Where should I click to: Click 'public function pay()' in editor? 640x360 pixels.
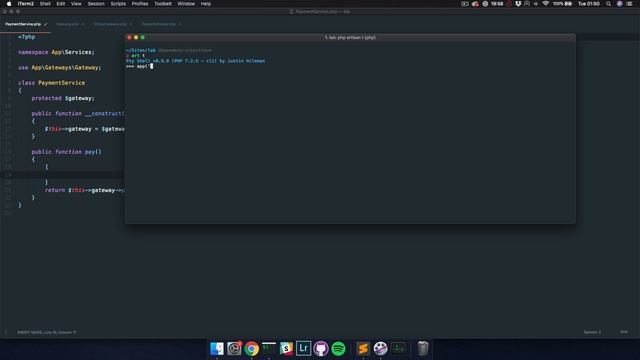(x=67, y=152)
